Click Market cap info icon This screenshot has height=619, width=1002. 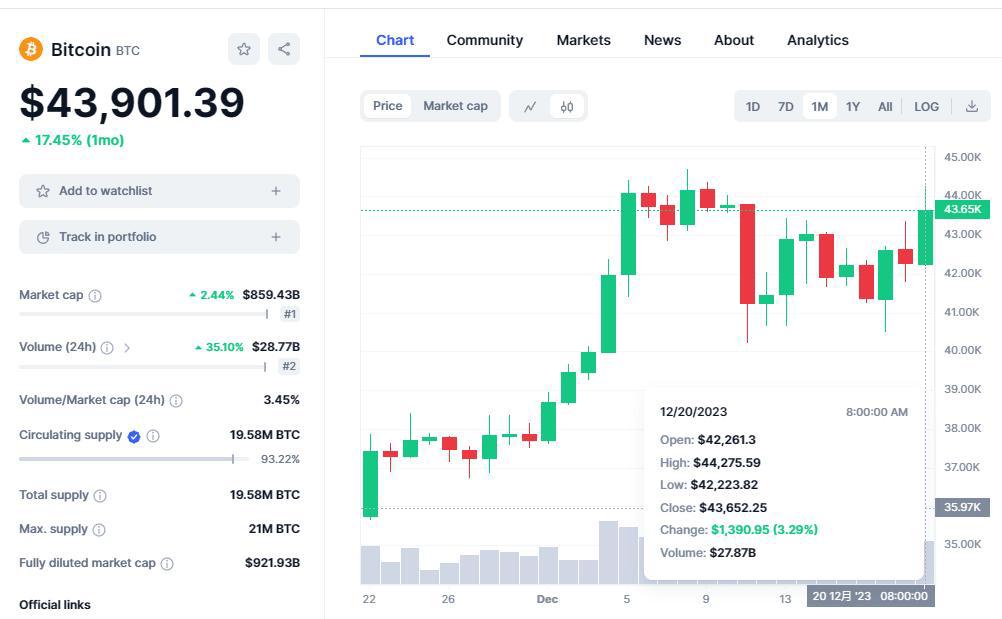(95, 296)
